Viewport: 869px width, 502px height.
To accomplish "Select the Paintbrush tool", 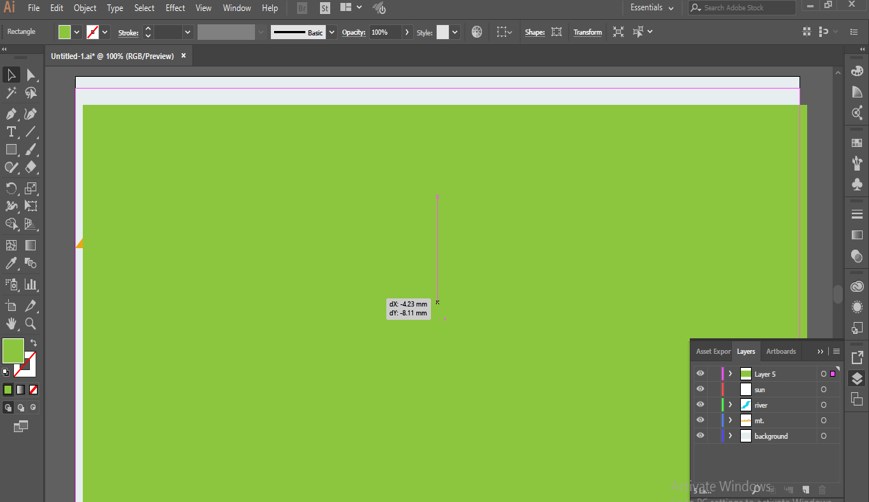I will pyautogui.click(x=30, y=150).
